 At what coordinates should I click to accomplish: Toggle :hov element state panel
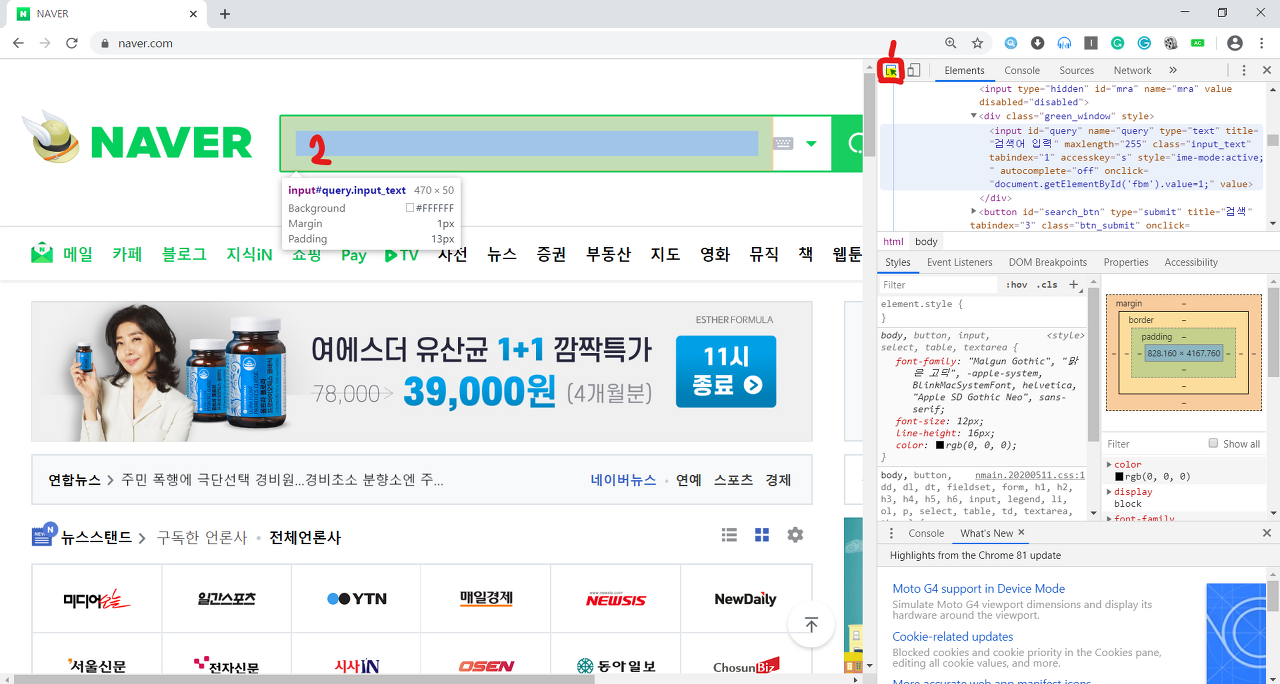point(1017,285)
